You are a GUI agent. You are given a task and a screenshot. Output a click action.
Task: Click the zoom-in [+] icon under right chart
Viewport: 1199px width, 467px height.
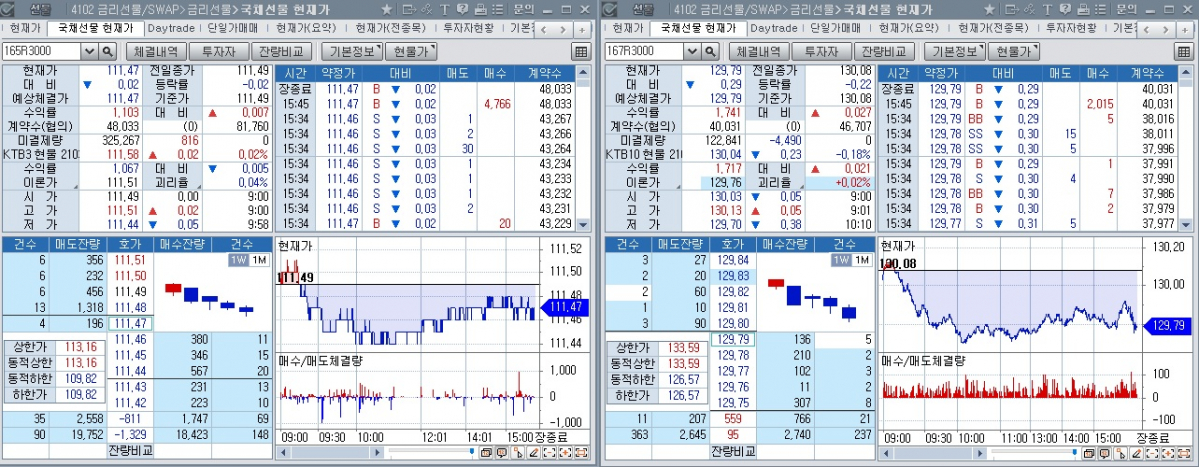click(1168, 453)
